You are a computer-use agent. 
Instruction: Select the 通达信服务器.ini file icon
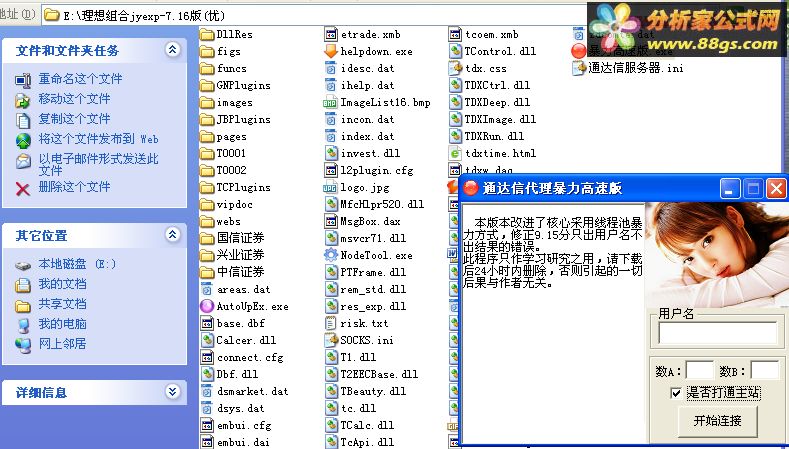tap(579, 68)
